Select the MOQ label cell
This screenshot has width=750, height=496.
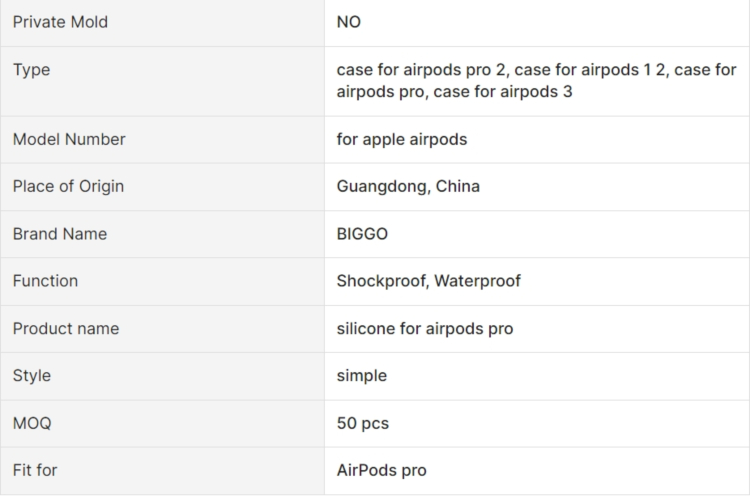(32, 423)
